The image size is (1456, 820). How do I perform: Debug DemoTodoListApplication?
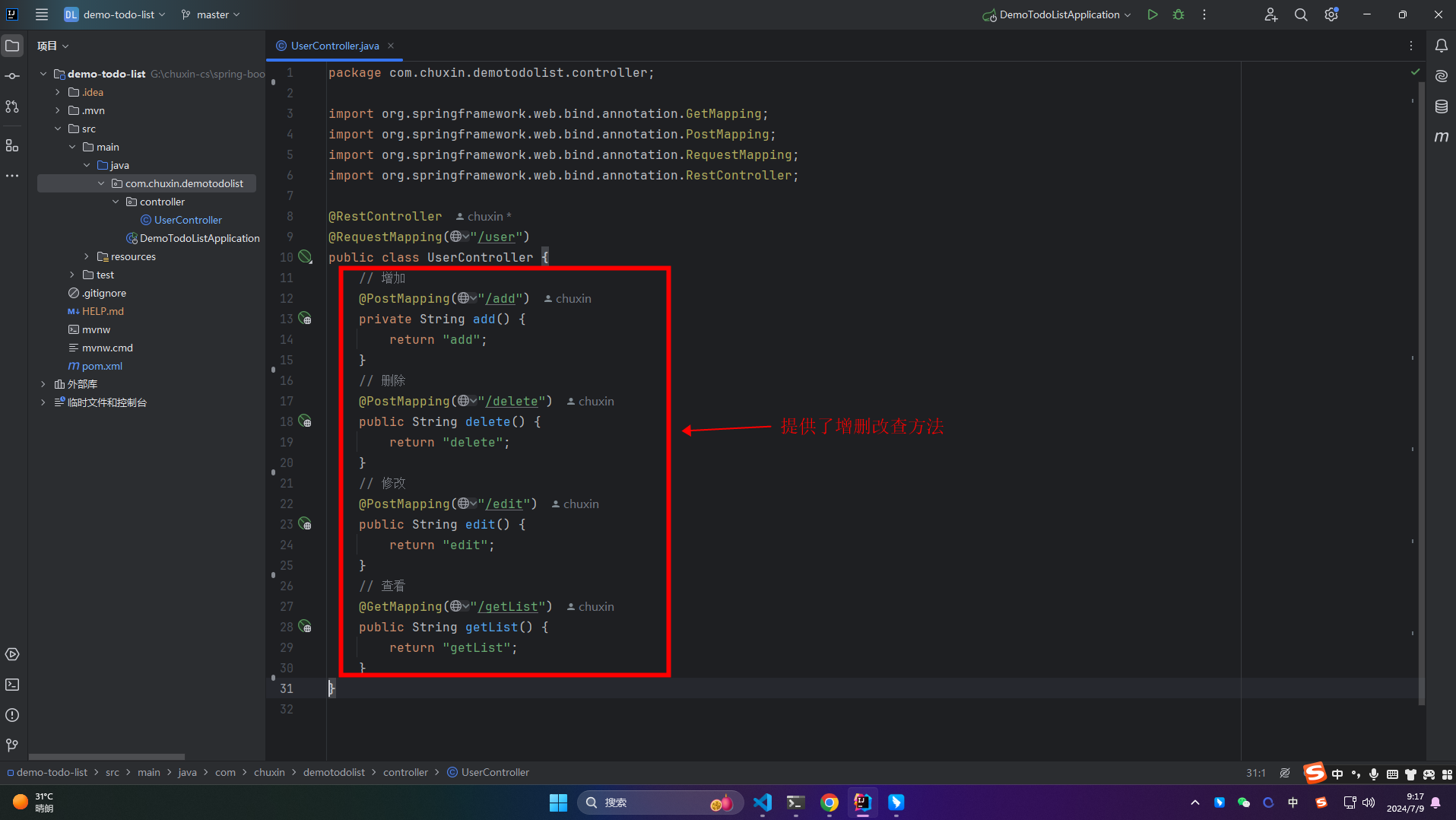1178,14
